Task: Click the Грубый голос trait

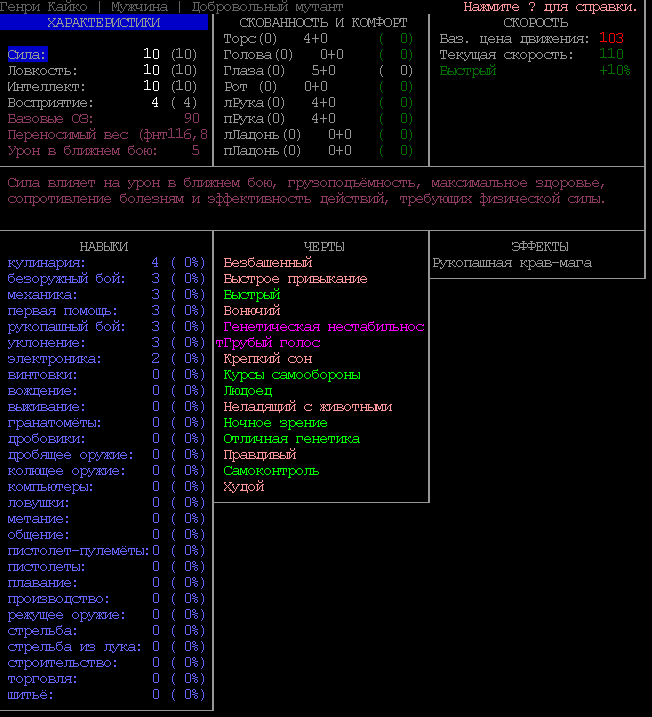Action: coord(272,342)
